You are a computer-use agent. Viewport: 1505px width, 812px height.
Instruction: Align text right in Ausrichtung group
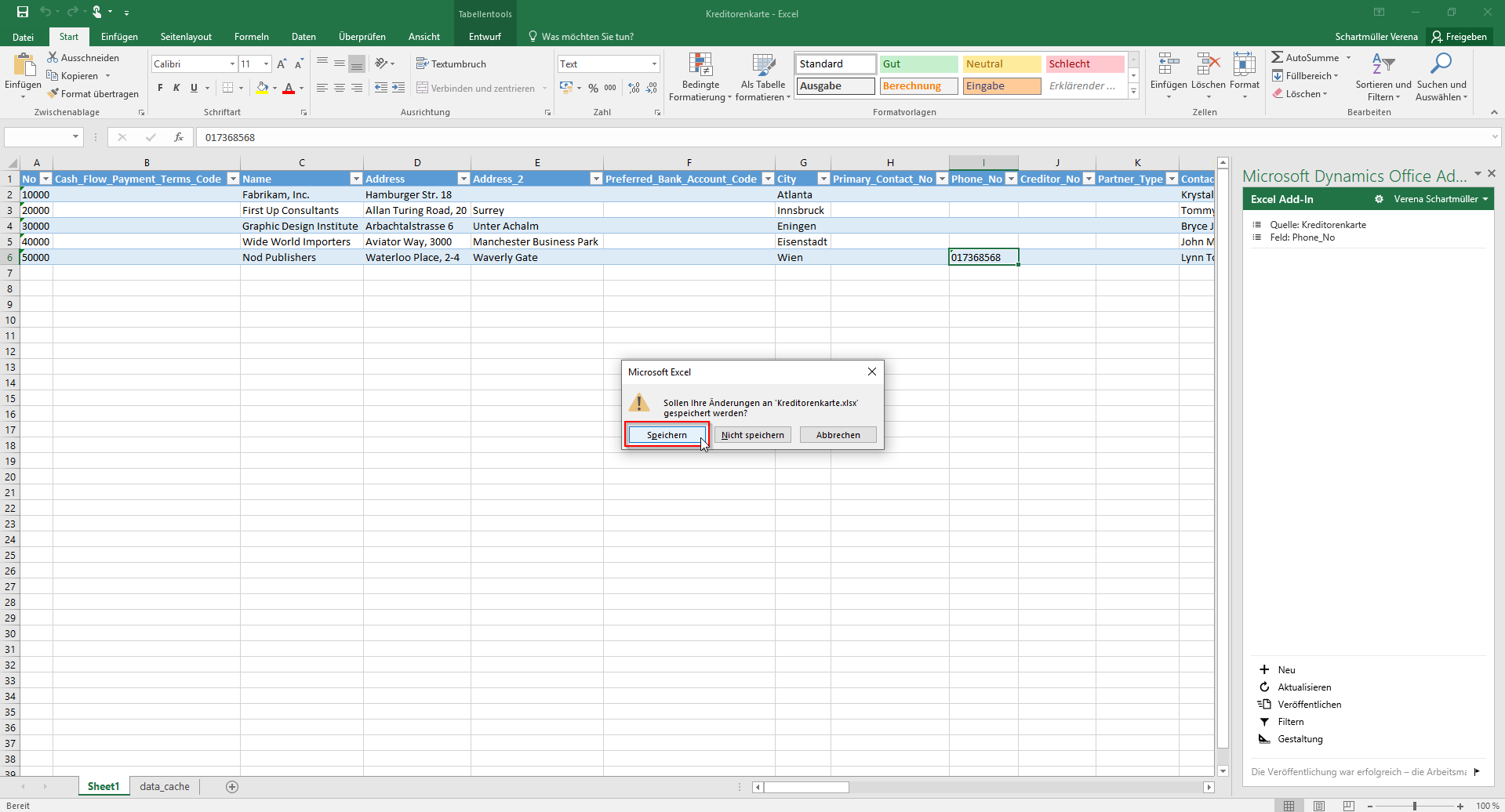[357, 88]
